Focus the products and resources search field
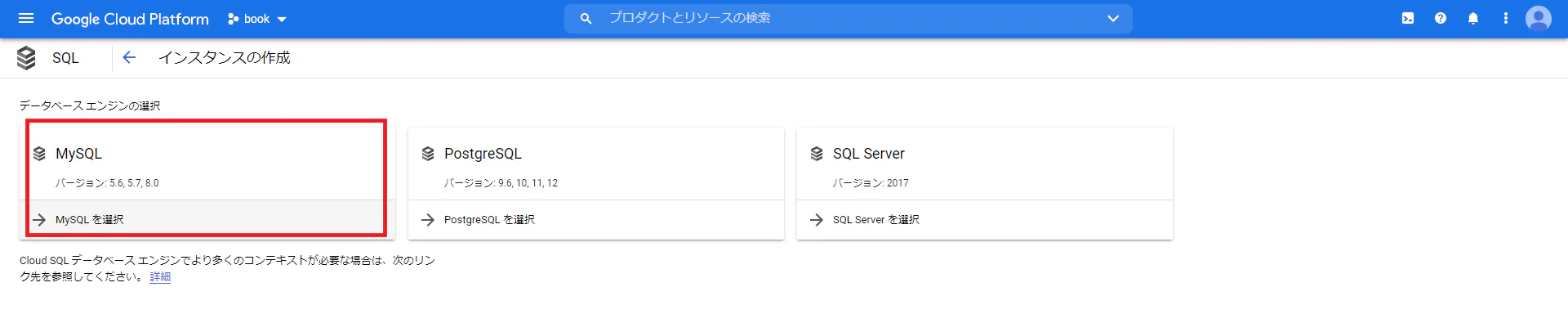 849,18
